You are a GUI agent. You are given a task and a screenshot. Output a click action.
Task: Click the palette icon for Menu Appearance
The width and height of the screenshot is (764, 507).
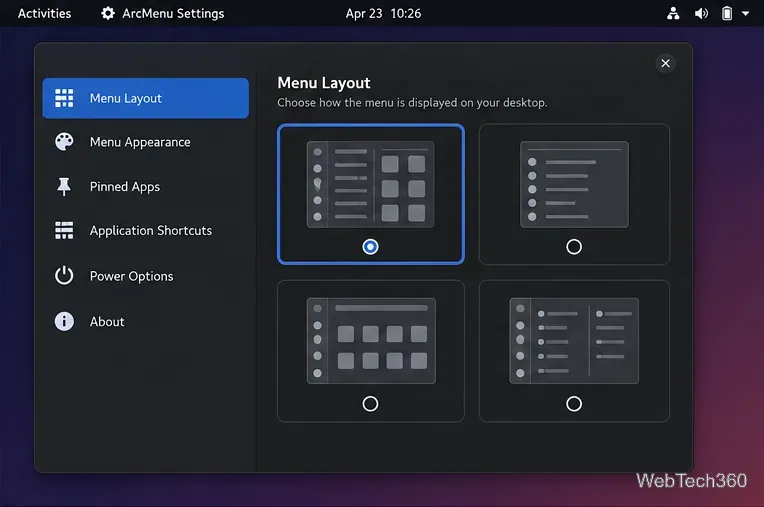64,142
